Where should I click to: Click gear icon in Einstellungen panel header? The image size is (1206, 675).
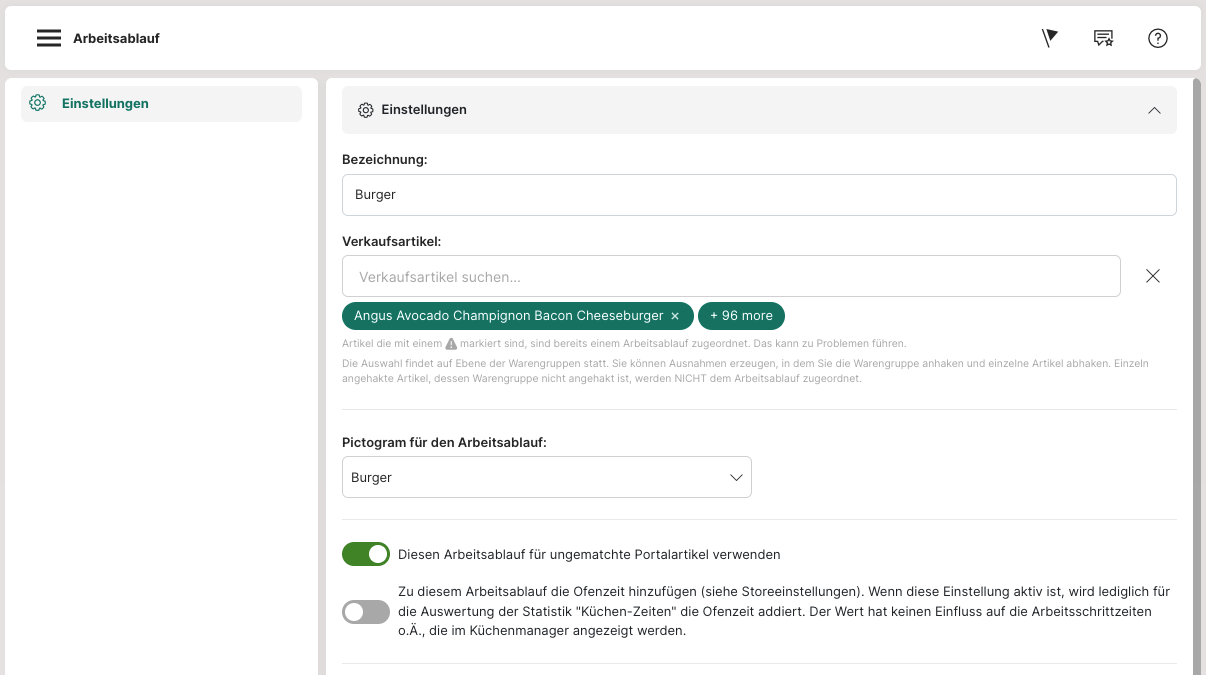(x=366, y=110)
